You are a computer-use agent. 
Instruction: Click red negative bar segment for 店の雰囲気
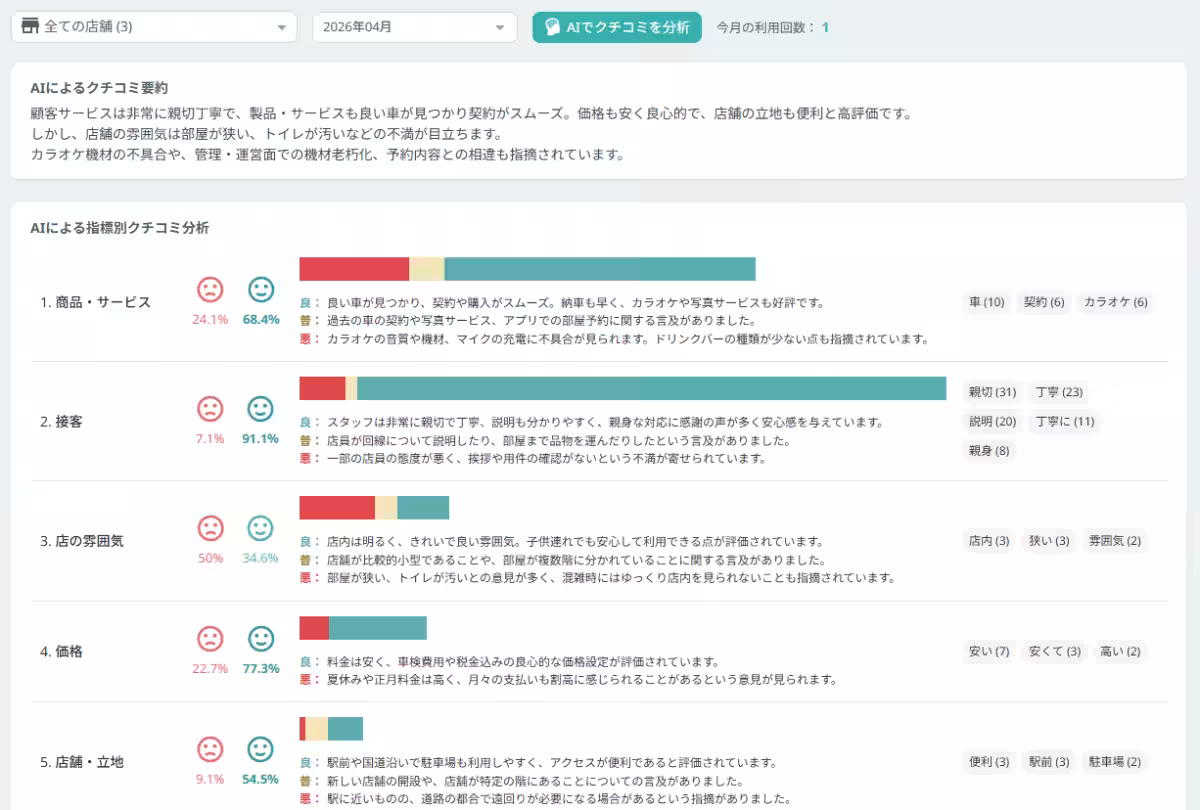[x=337, y=508]
